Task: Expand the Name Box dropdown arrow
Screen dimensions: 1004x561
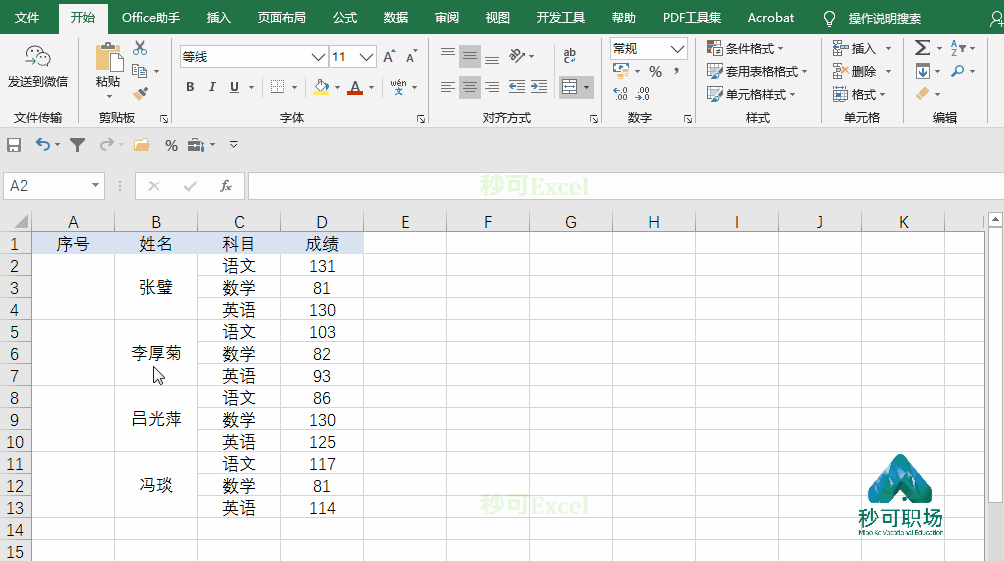Action: [95, 185]
